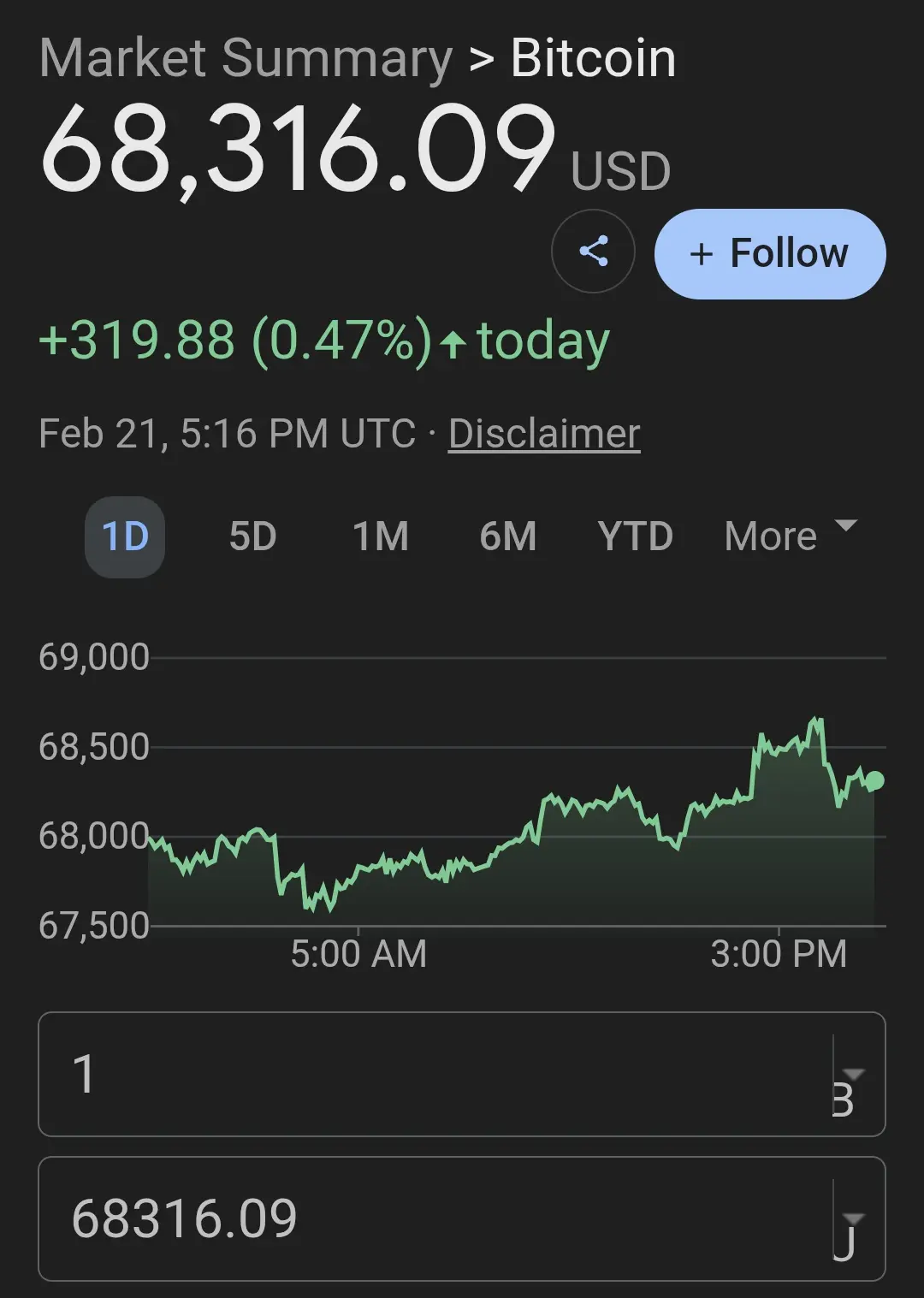Switch chart to 6M range
This screenshot has height=1298, width=924.
click(507, 537)
